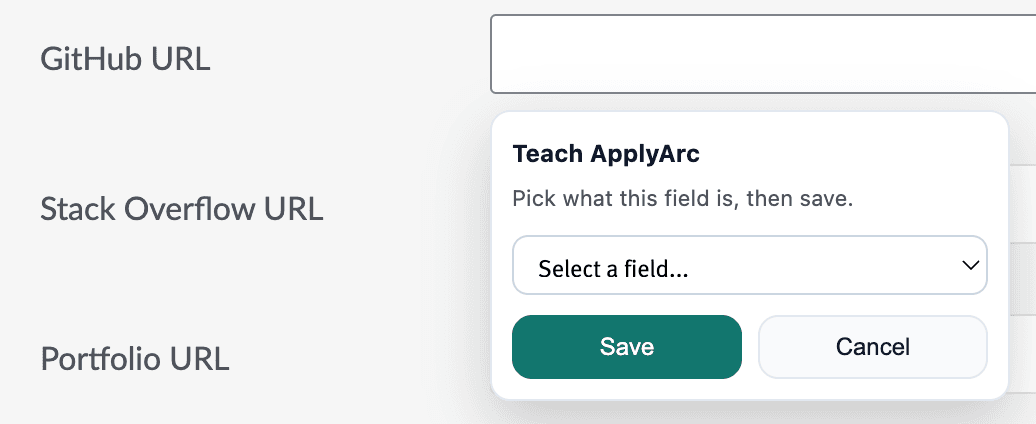This screenshot has width=1036, height=424.
Task: Cancel the Teach ApplyArc popup
Action: point(873,347)
